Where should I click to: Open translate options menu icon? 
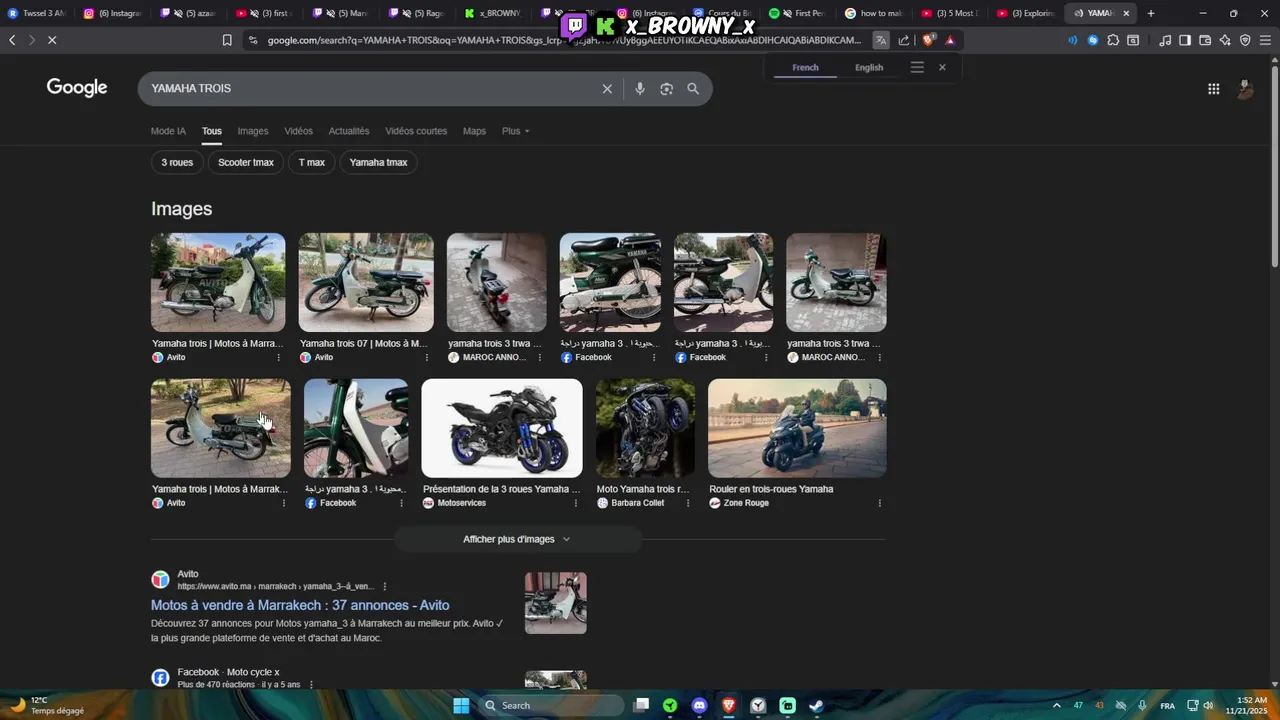pyautogui.click(x=917, y=67)
